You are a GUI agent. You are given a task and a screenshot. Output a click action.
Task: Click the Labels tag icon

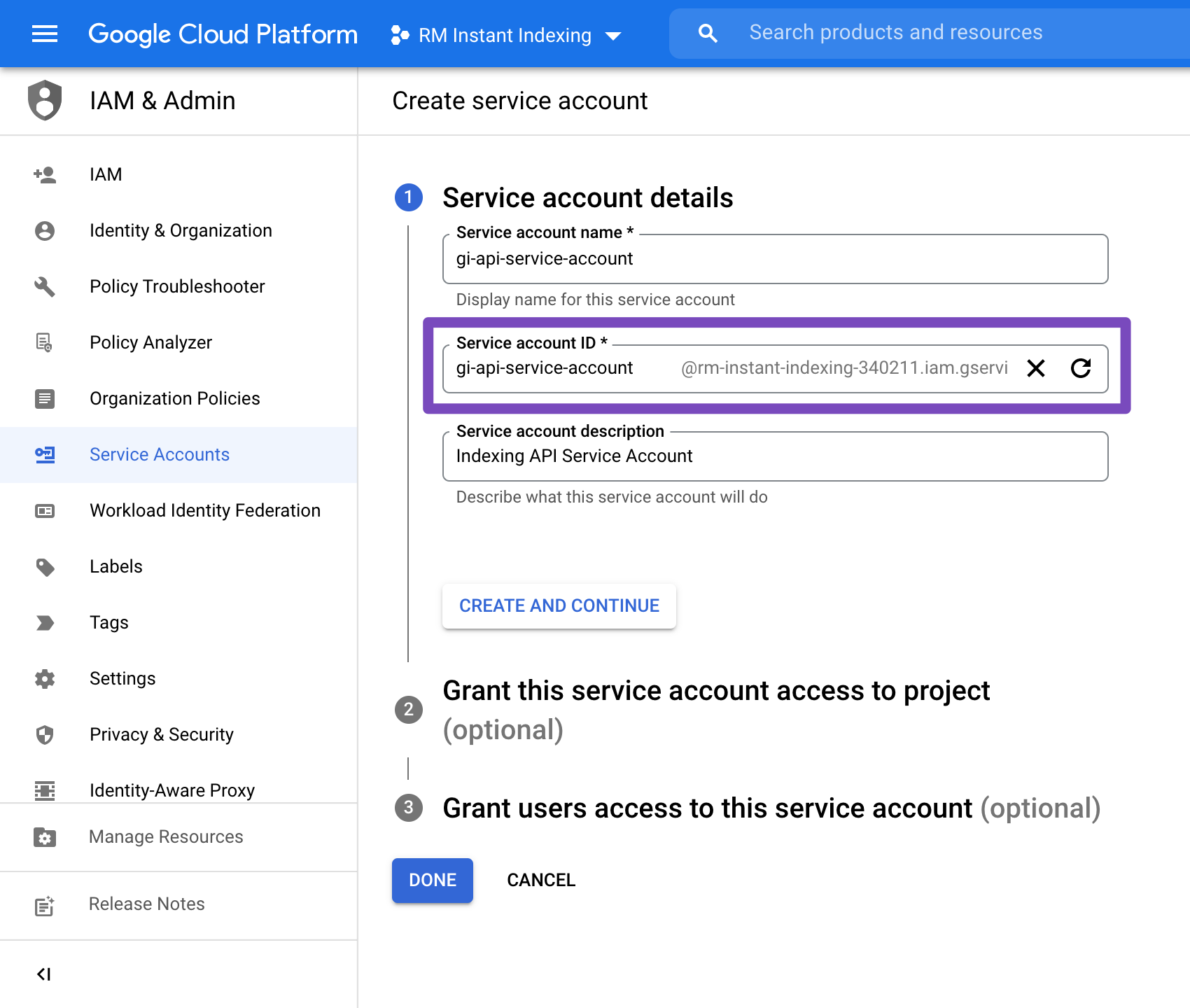pyautogui.click(x=45, y=566)
